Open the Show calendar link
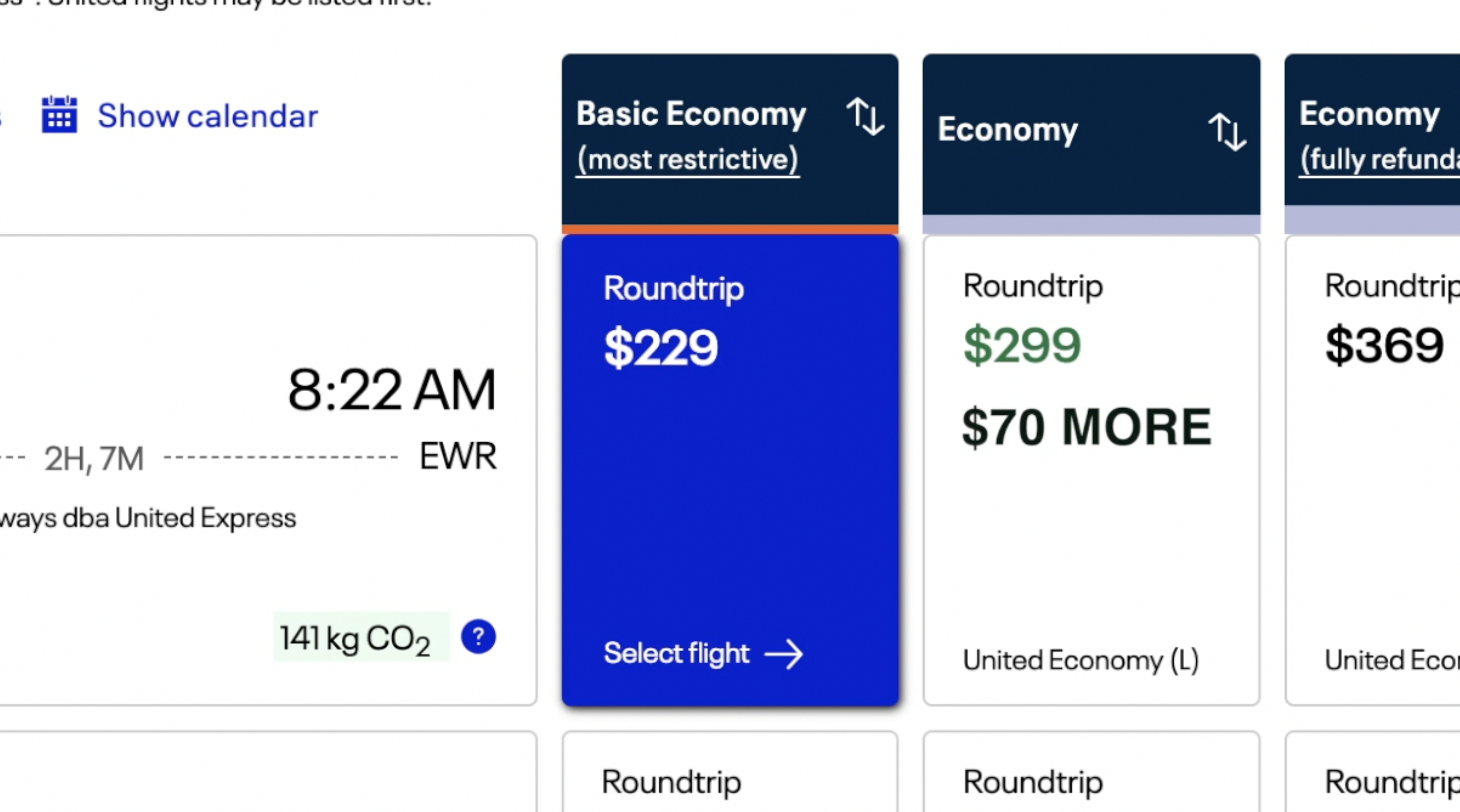 [207, 116]
